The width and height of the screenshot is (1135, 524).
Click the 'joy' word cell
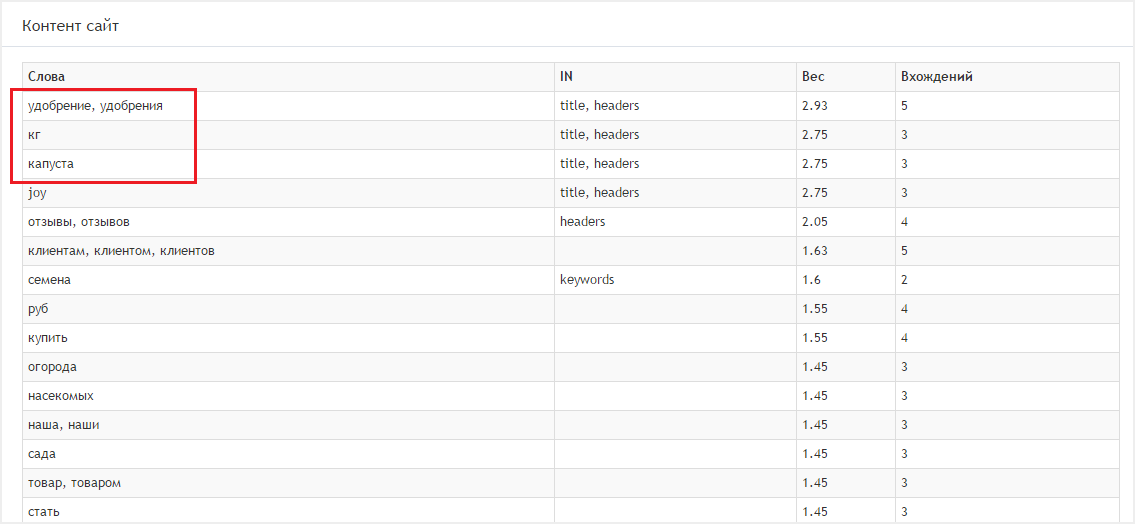37,192
